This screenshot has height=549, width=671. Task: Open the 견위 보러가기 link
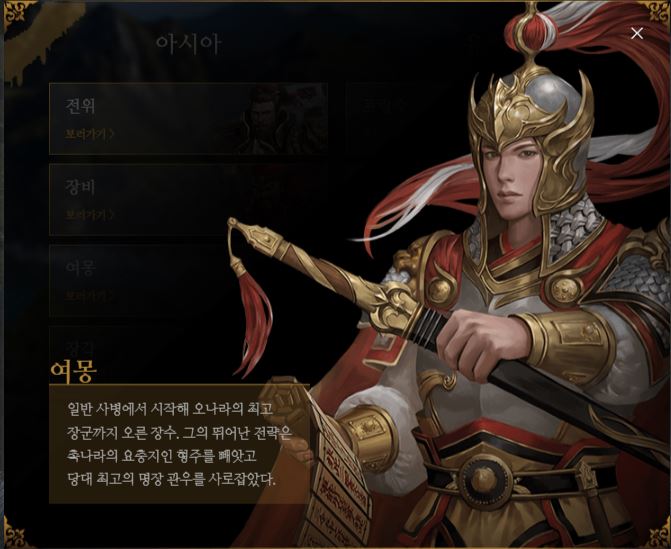89,134
